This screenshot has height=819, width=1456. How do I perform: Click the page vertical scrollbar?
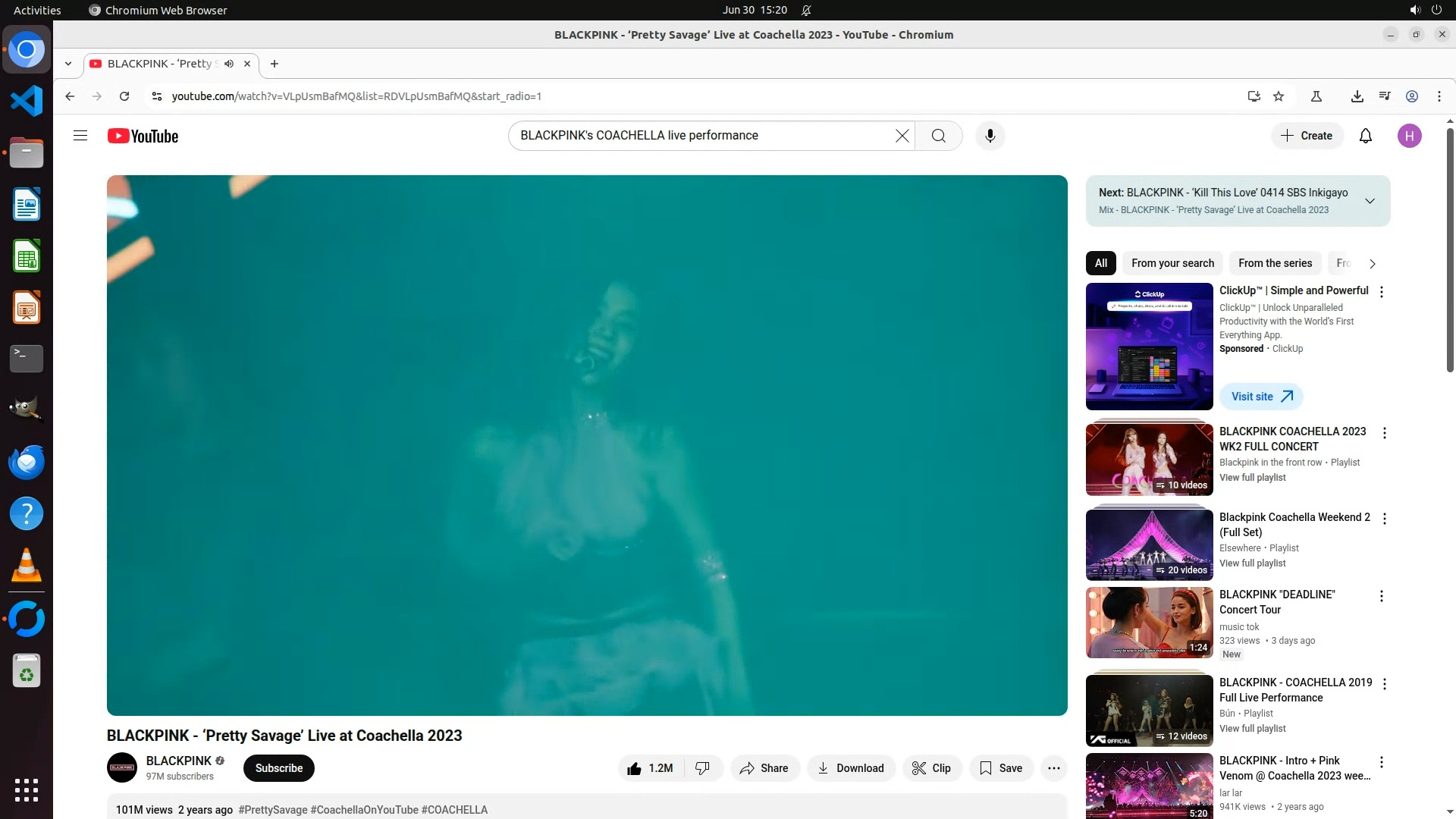pyautogui.click(x=1450, y=250)
